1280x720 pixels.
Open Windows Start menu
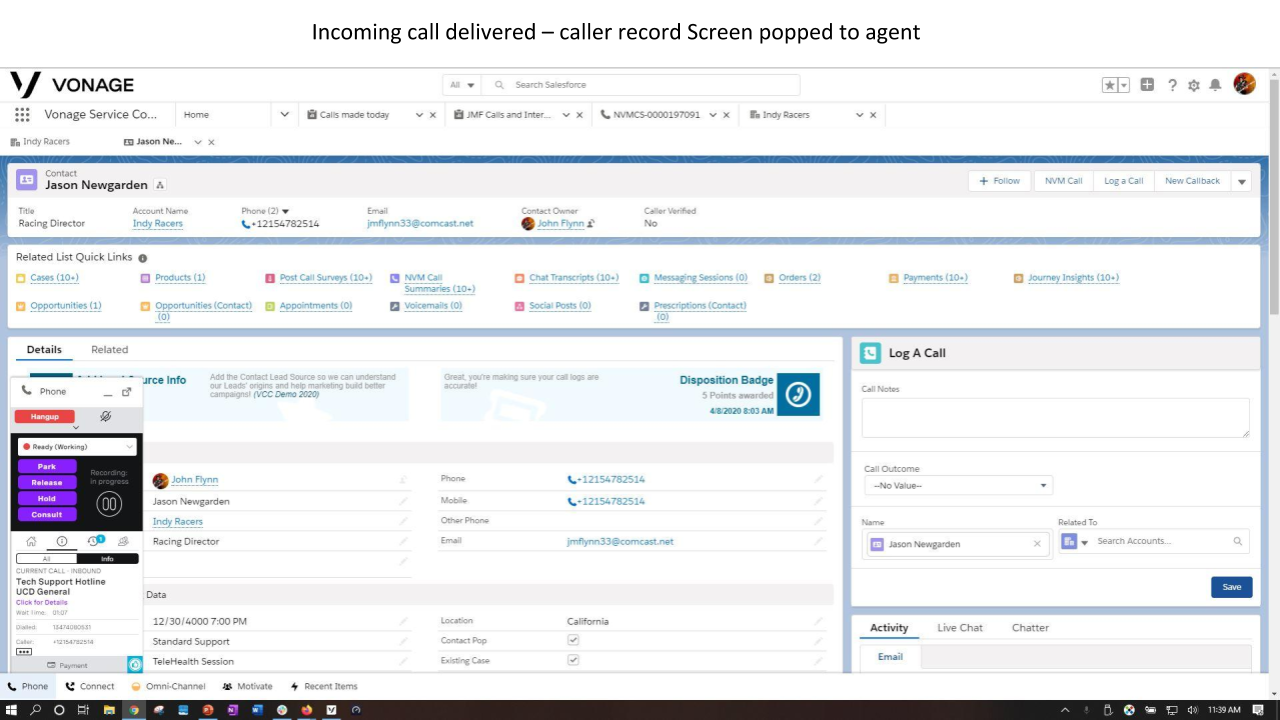pyautogui.click(x=12, y=710)
